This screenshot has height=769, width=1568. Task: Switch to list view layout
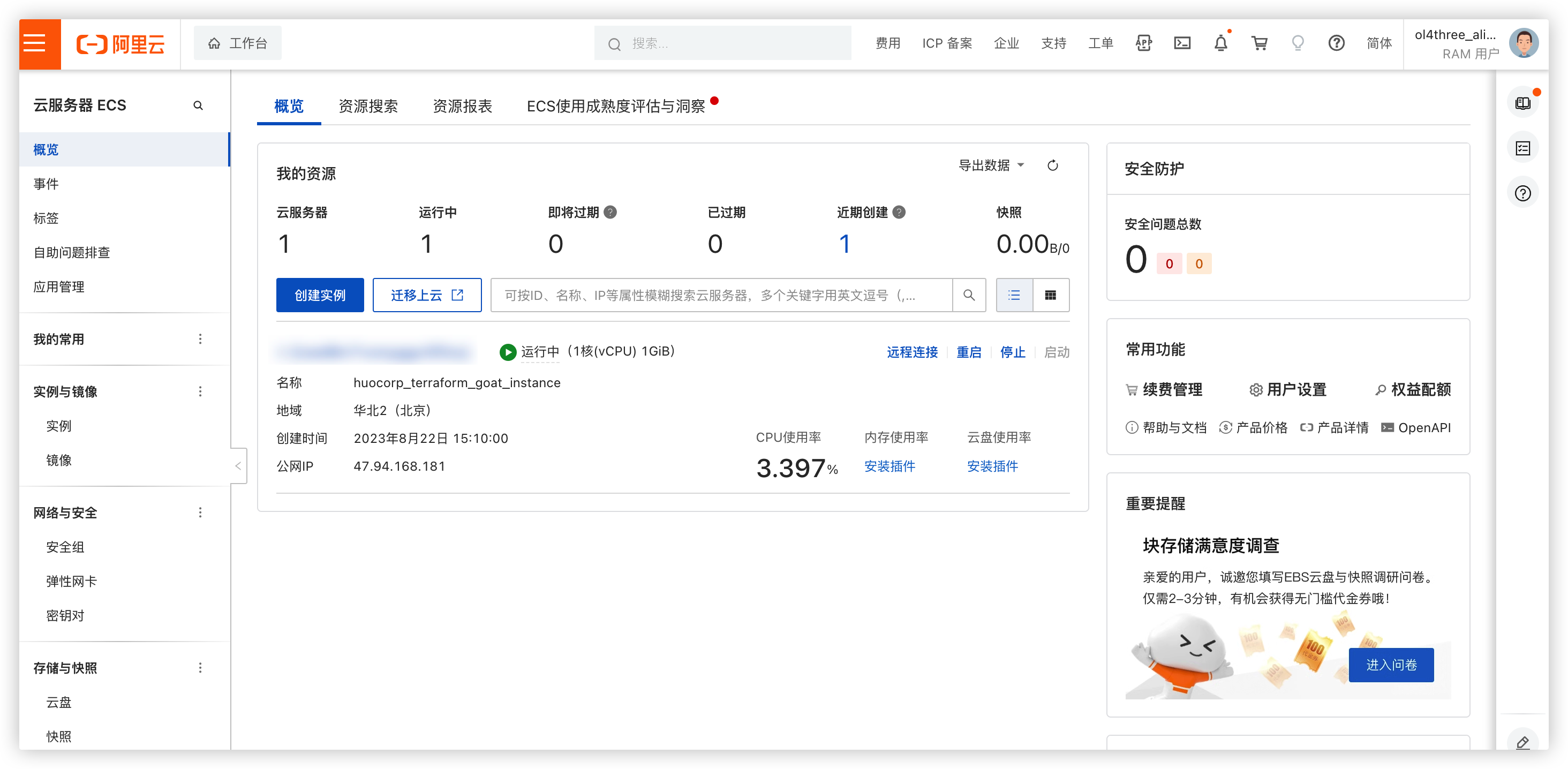pyautogui.click(x=1014, y=295)
